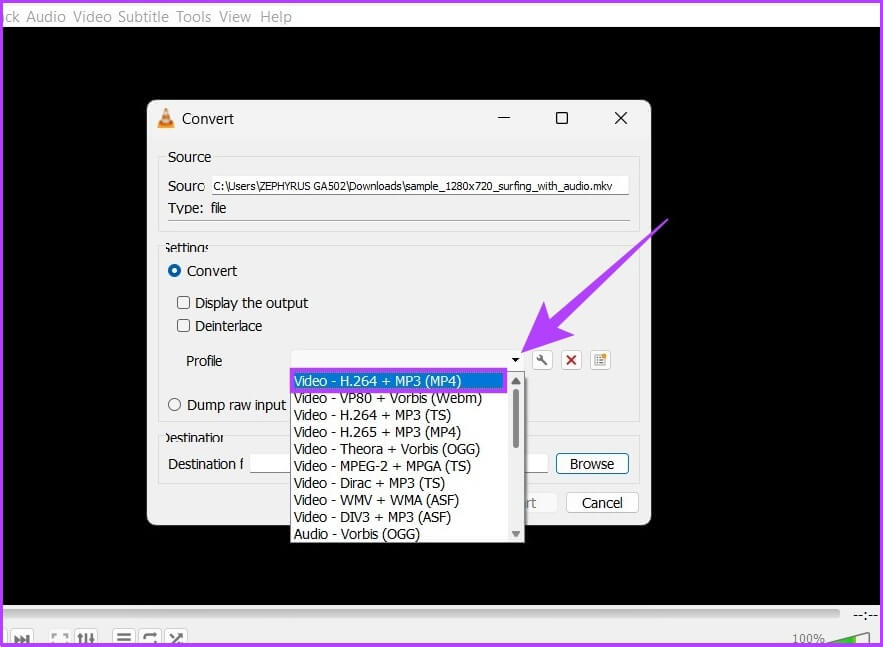Viewport: 883px width, 647px height.
Task: Show the playlist icon
Action: click(124, 637)
